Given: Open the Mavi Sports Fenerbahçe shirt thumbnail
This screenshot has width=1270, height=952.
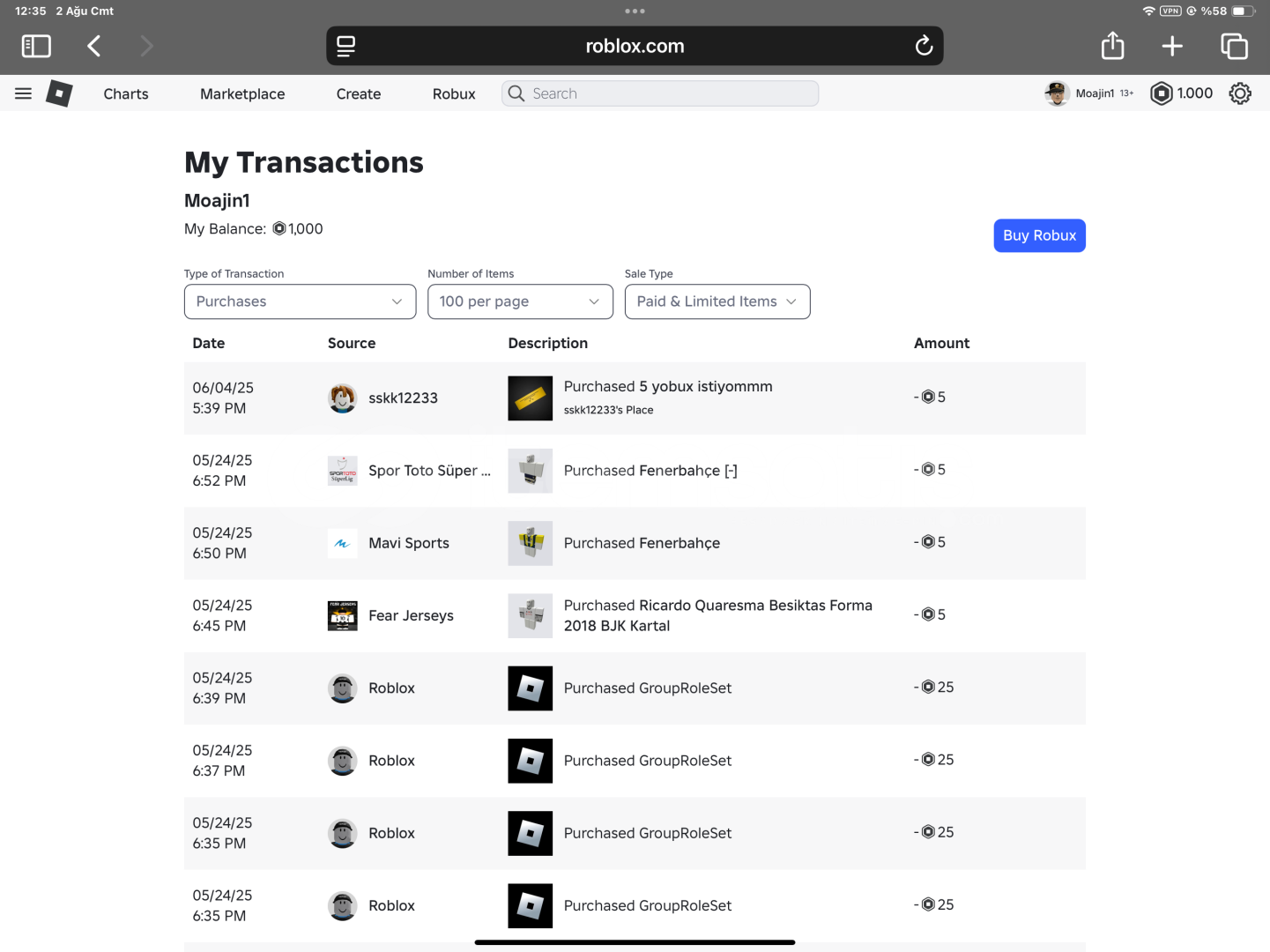Looking at the screenshot, I should pos(531,543).
